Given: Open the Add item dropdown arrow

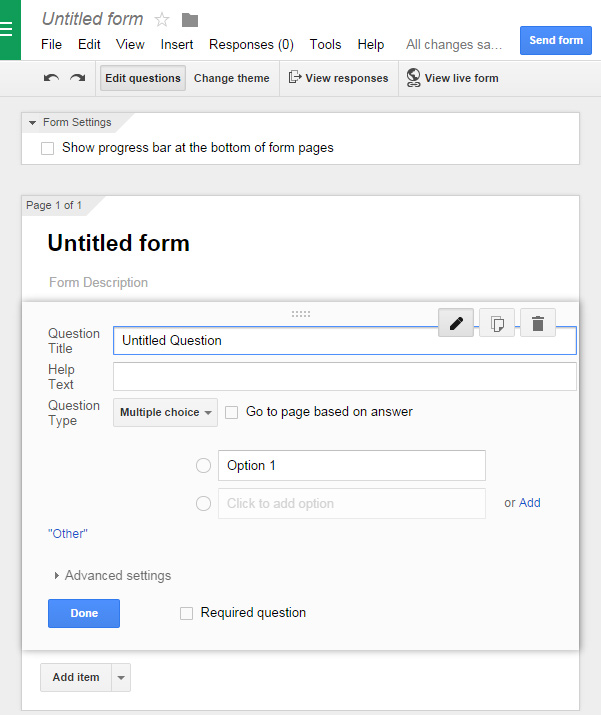Looking at the screenshot, I should [x=121, y=678].
